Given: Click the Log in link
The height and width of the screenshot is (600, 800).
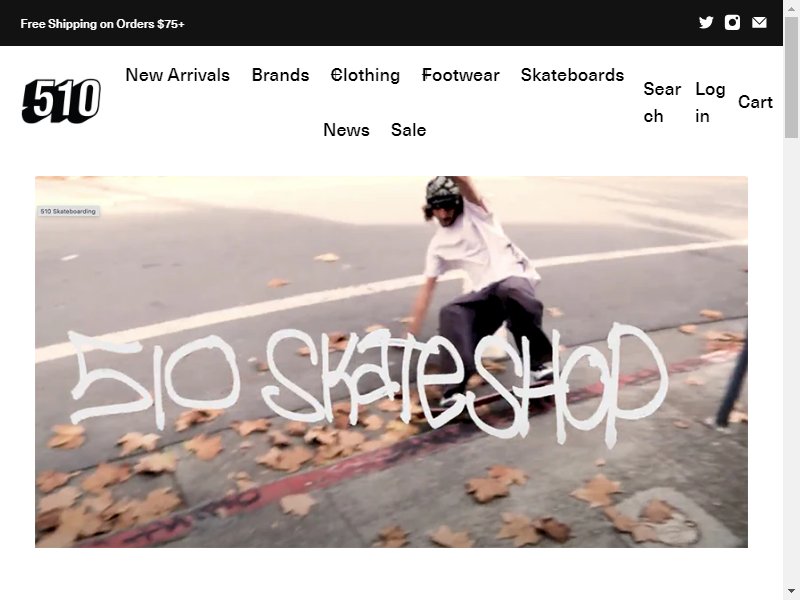Looking at the screenshot, I should 710,103.
